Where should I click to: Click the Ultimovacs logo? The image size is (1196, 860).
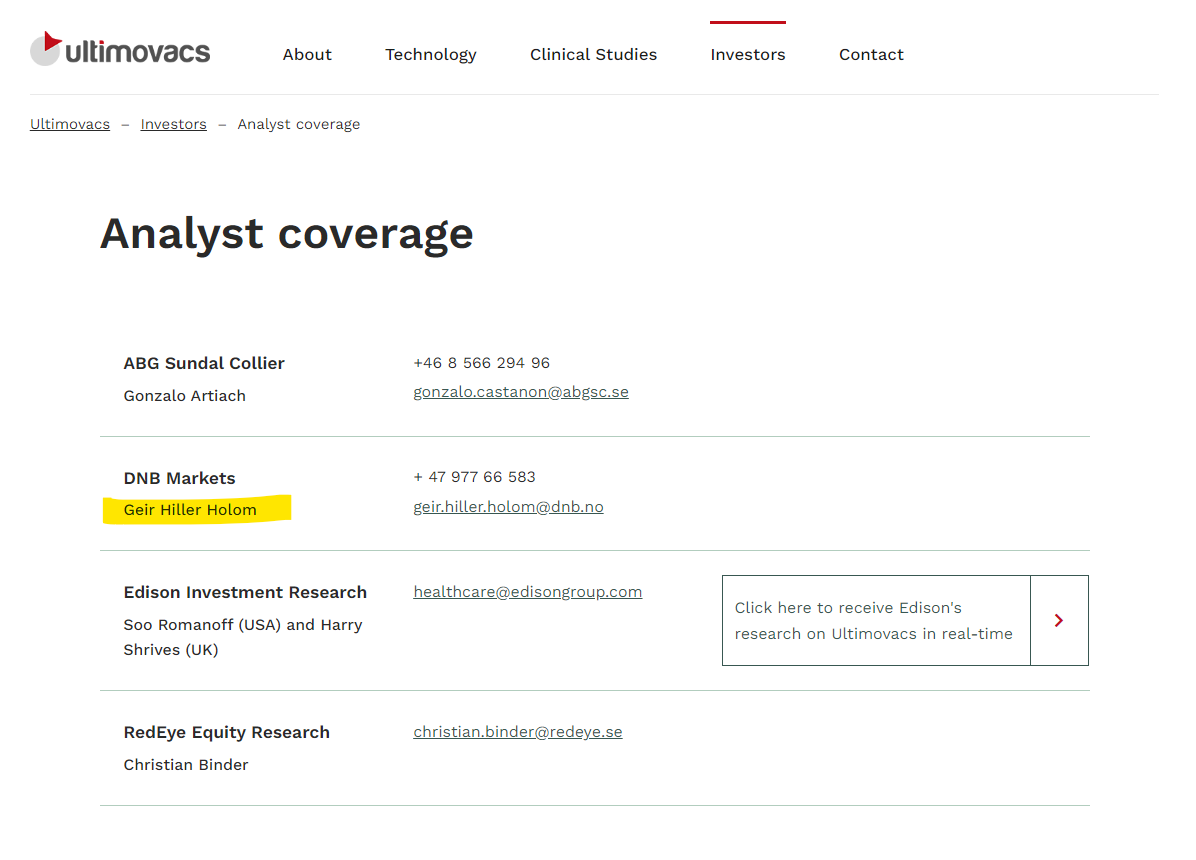(x=120, y=49)
